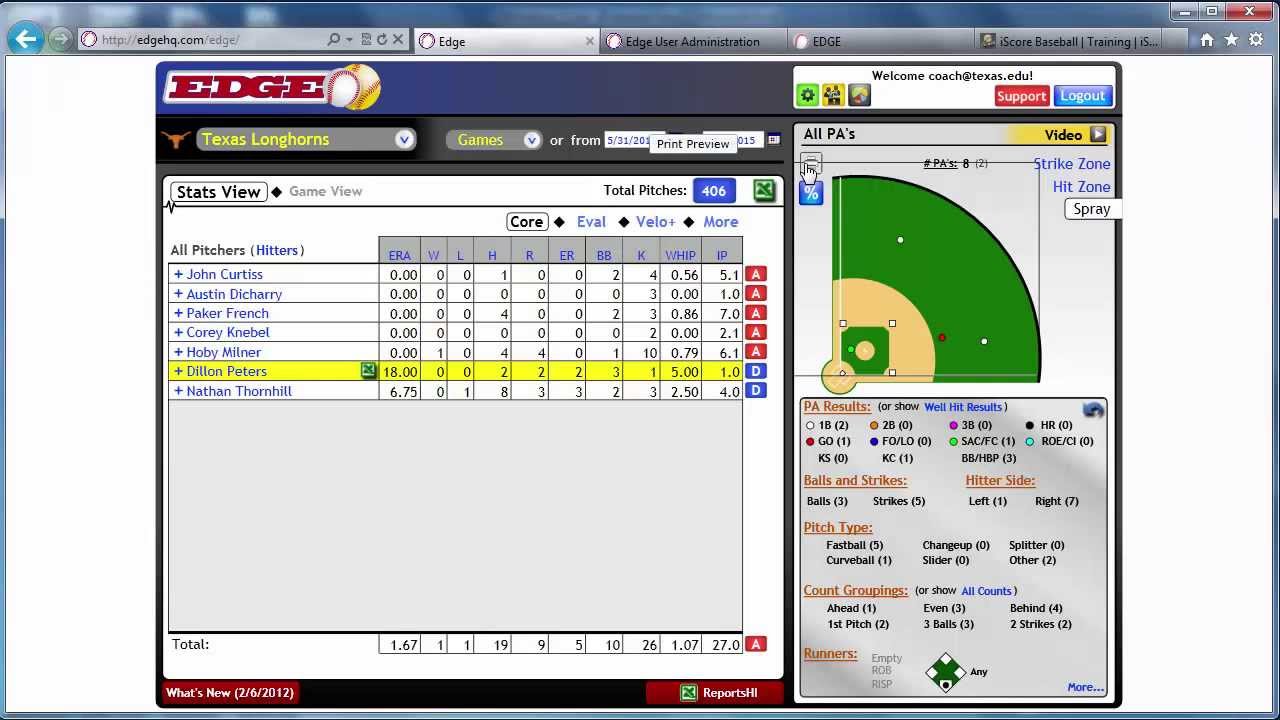The width and height of the screenshot is (1280, 720).
Task: Expand John Curtiss row with plus sign
Action: click(178, 274)
